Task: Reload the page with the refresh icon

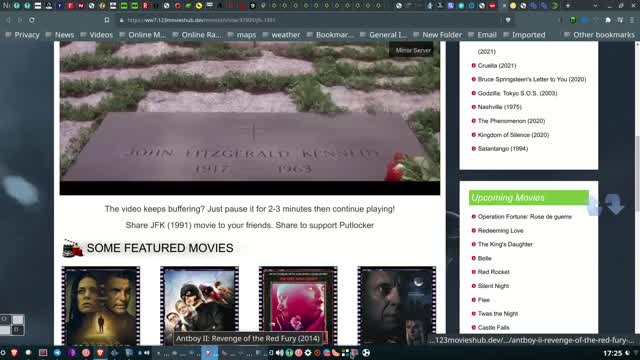Action: tap(32, 20)
